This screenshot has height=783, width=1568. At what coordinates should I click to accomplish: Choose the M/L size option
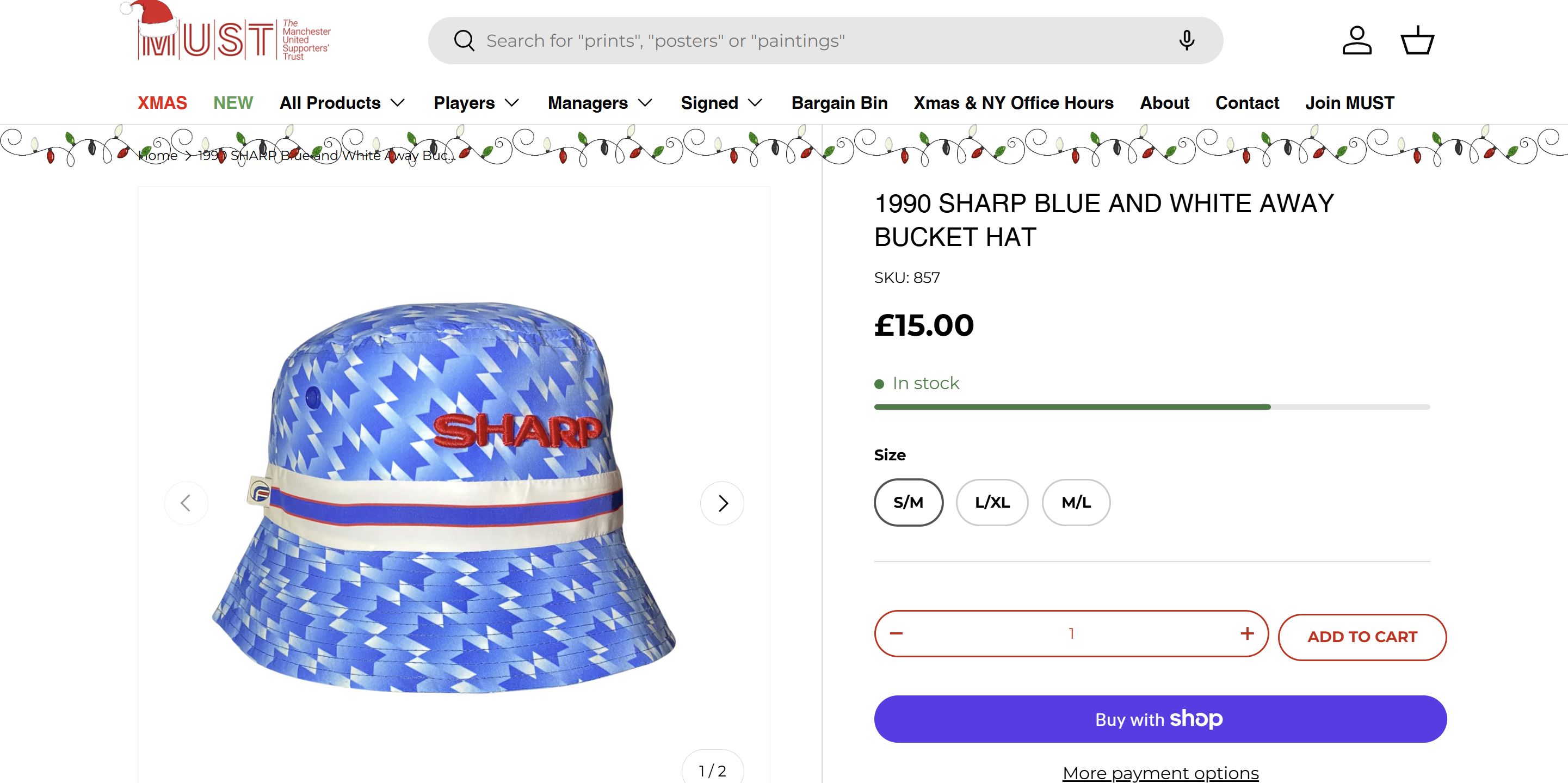1076,502
